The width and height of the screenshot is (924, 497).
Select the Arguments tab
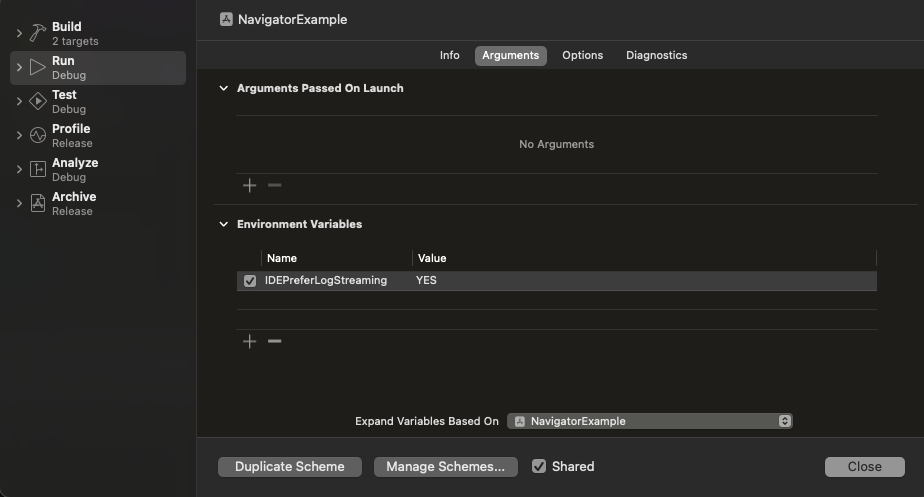pos(510,55)
